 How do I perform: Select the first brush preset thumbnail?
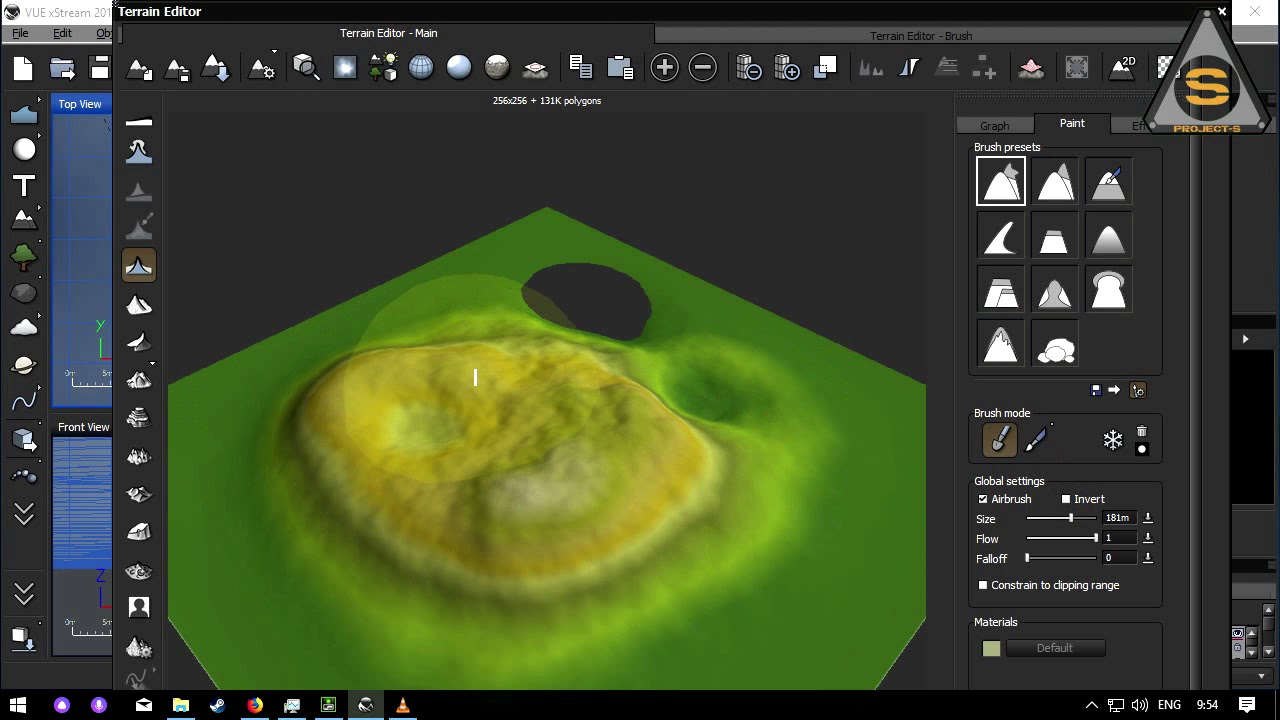[1001, 182]
